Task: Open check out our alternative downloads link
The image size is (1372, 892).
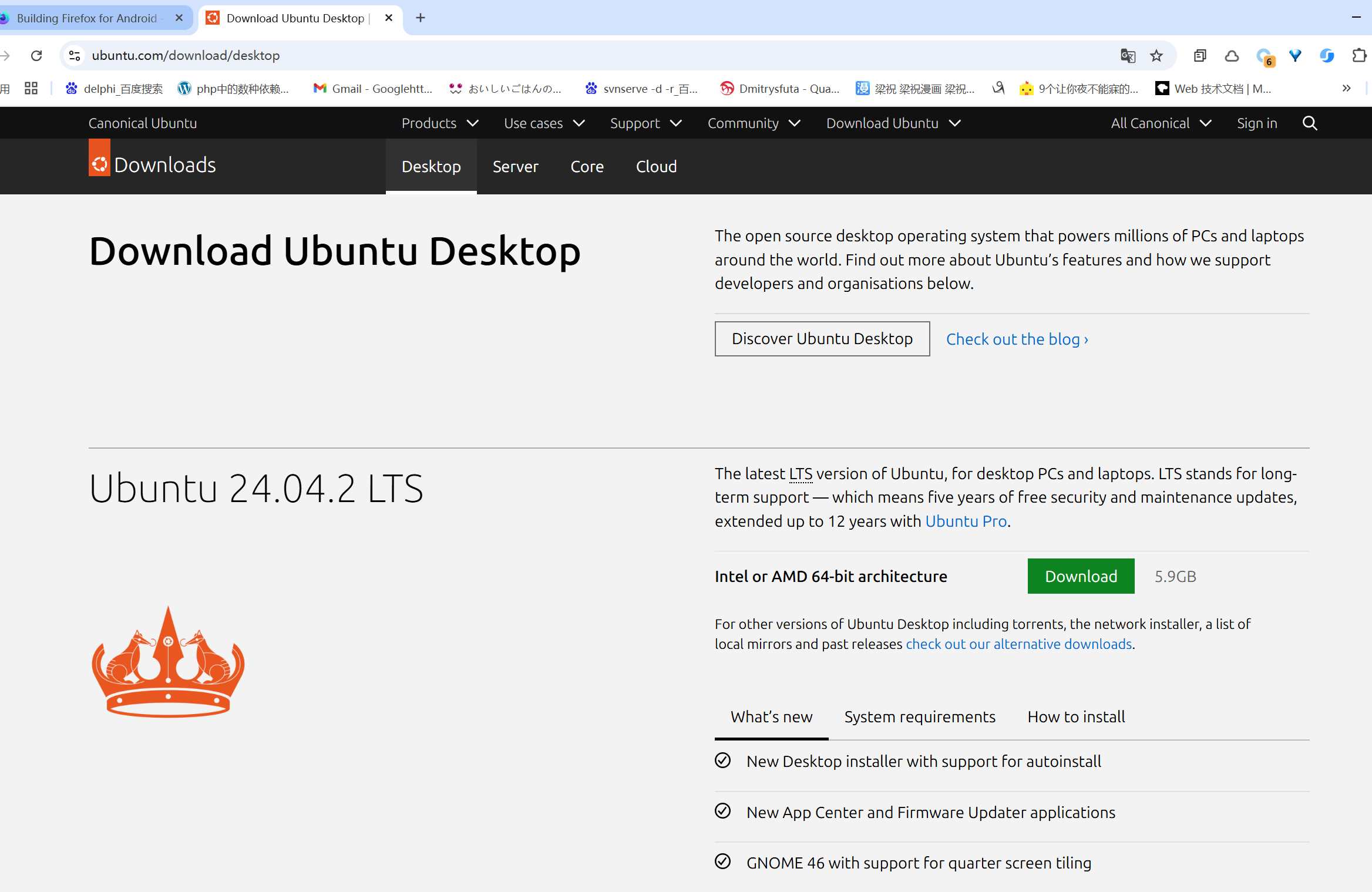Action: point(1019,644)
